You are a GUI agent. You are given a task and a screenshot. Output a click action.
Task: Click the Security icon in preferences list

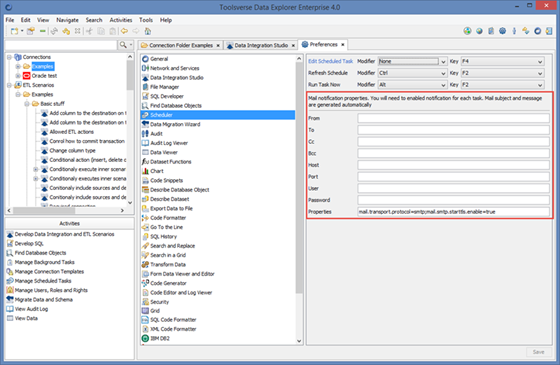pyautogui.click(x=145, y=302)
